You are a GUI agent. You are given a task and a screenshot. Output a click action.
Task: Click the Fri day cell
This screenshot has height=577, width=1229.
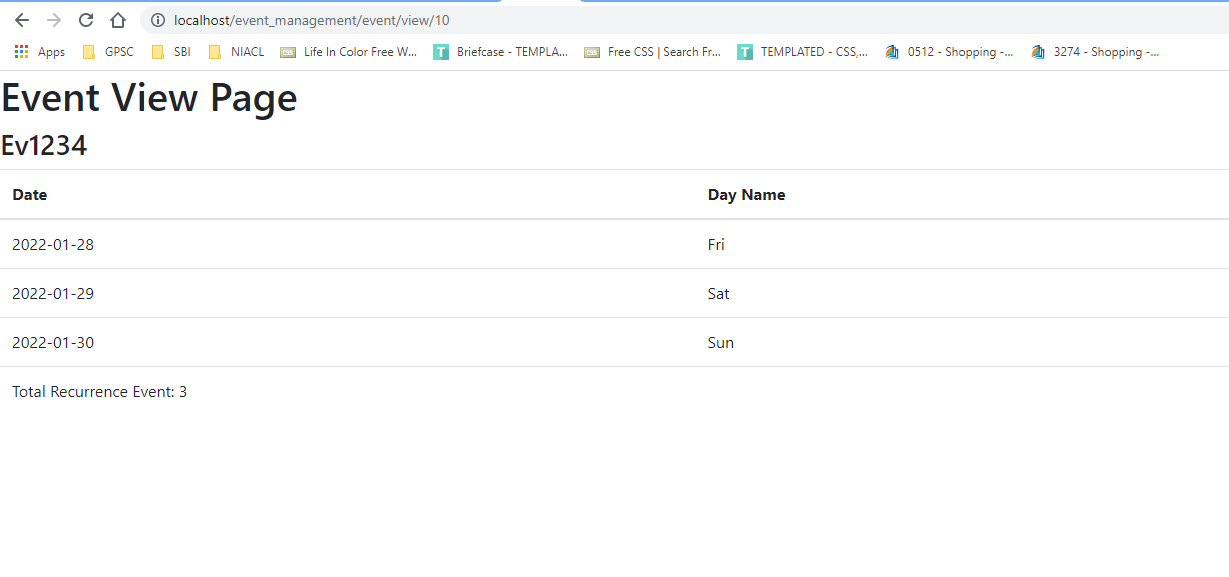pyautogui.click(x=716, y=244)
